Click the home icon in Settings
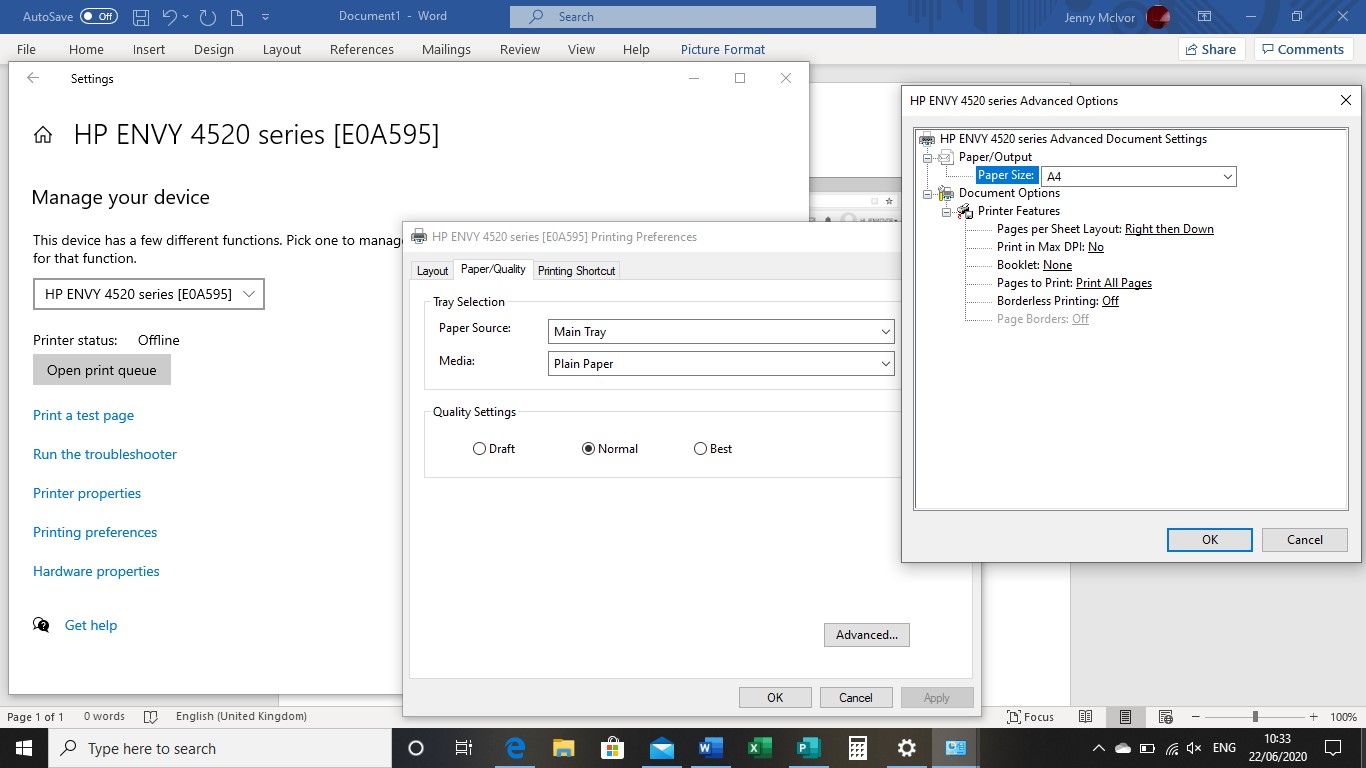This screenshot has width=1366, height=768. tap(43, 134)
